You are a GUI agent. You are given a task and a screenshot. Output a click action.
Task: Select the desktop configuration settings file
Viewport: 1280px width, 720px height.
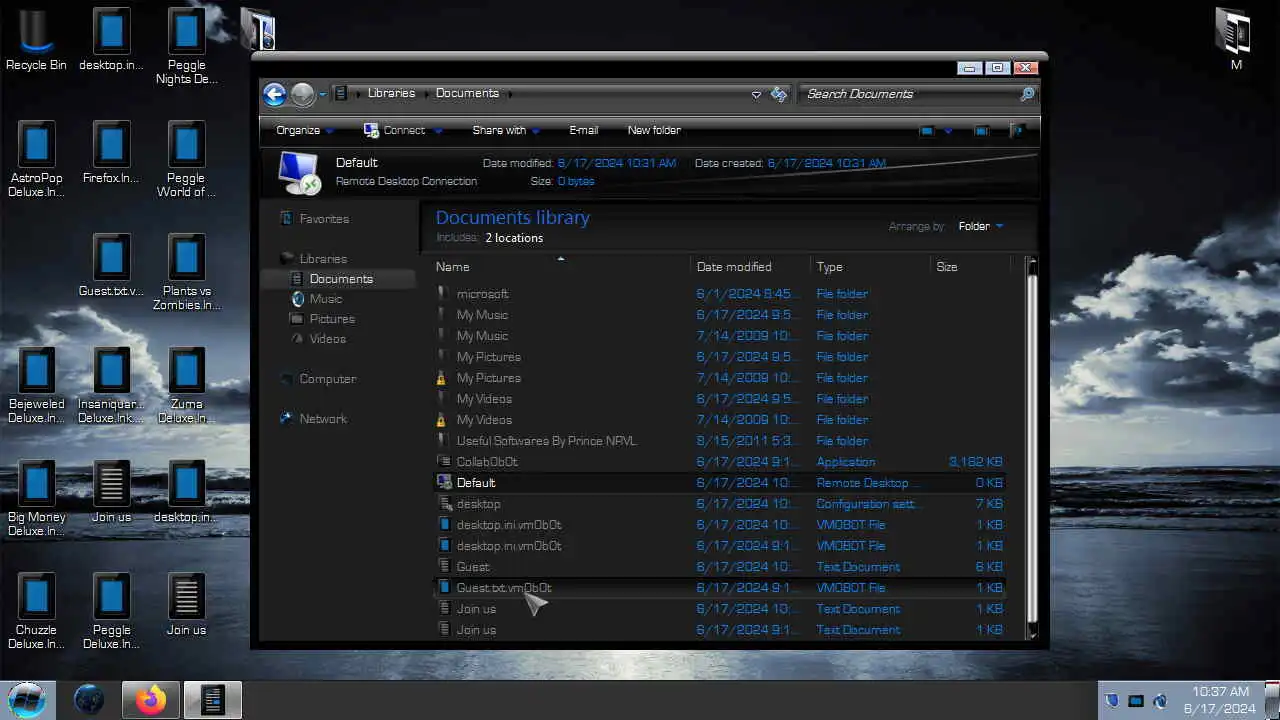coord(720,504)
